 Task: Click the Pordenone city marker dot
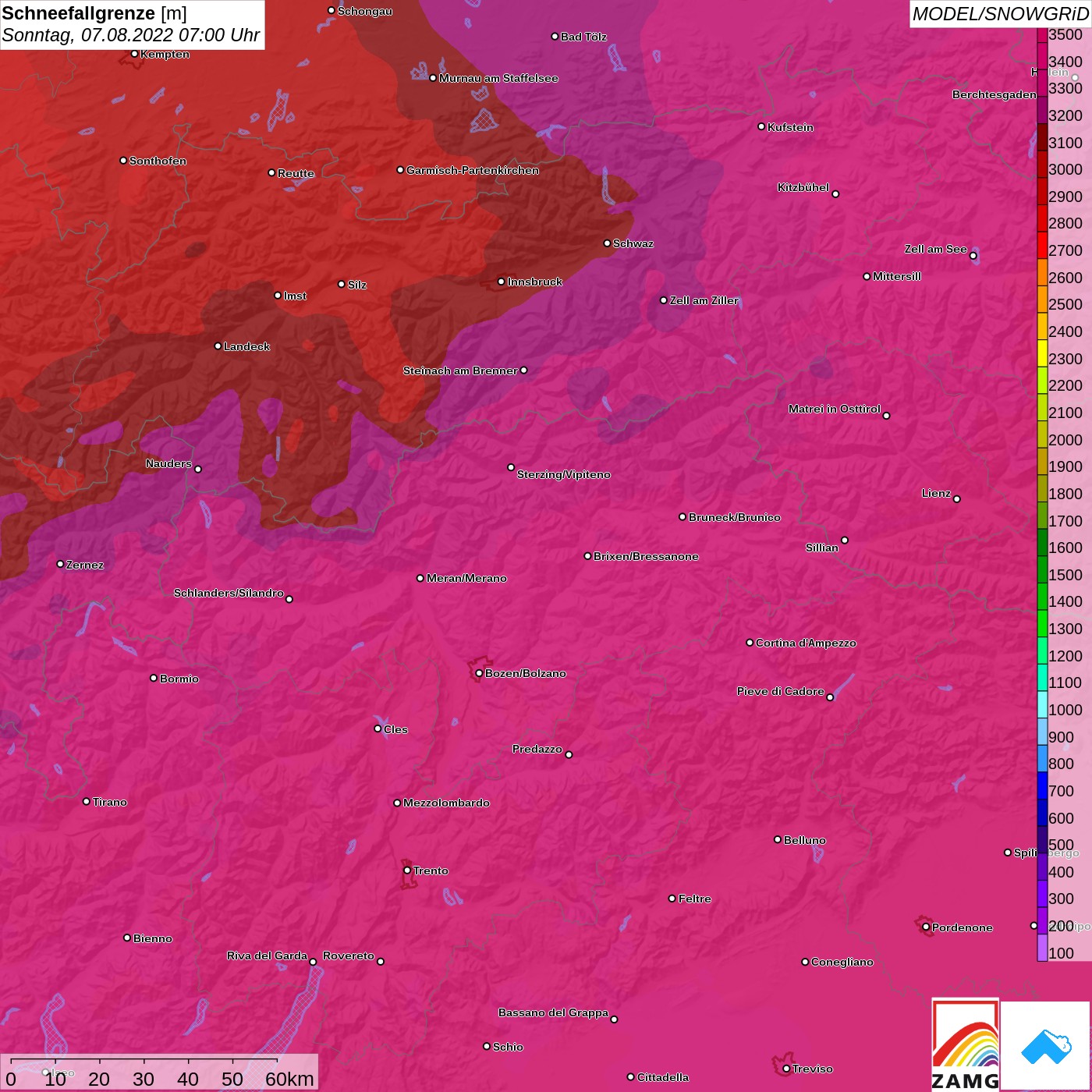pos(926,927)
